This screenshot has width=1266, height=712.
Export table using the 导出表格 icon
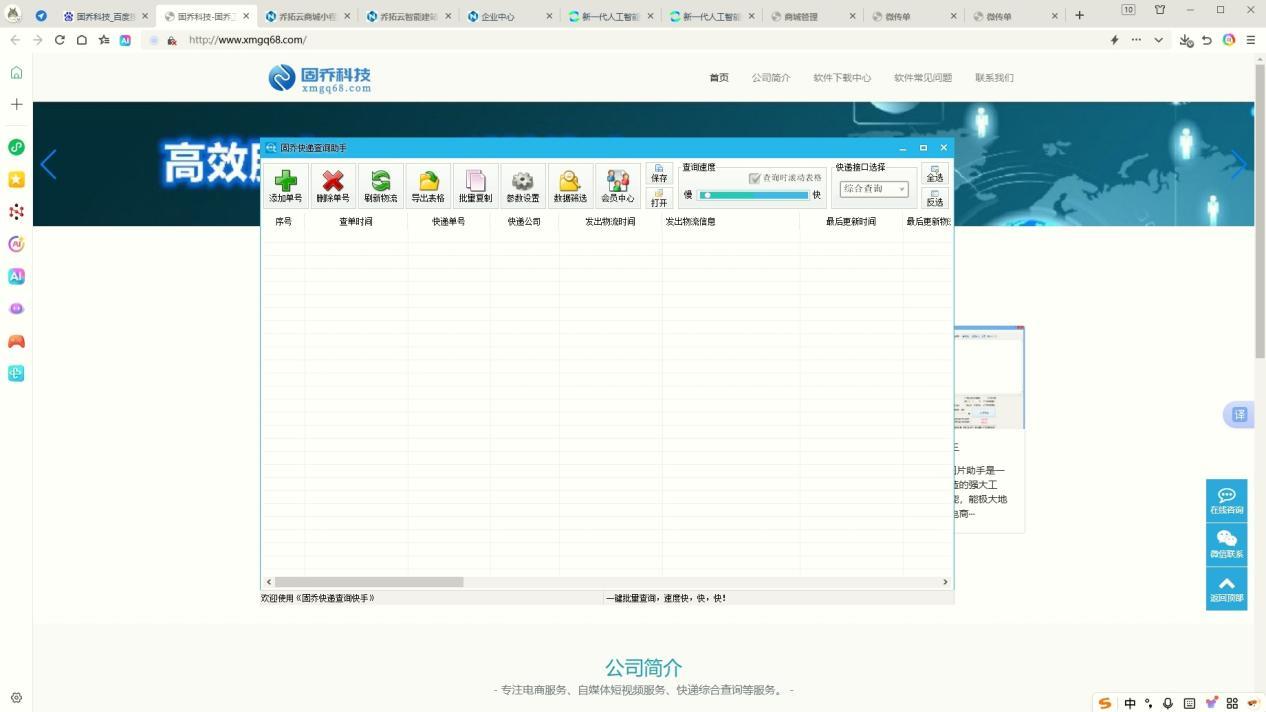(x=428, y=185)
